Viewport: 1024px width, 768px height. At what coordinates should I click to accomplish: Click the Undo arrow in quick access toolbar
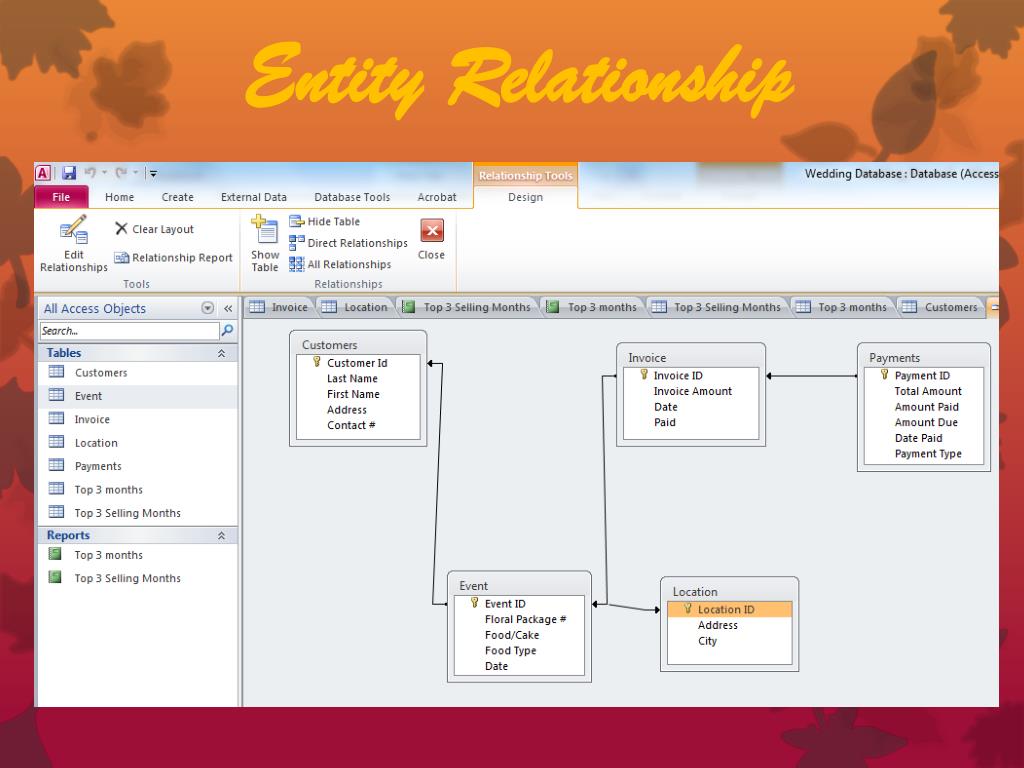click(x=90, y=172)
